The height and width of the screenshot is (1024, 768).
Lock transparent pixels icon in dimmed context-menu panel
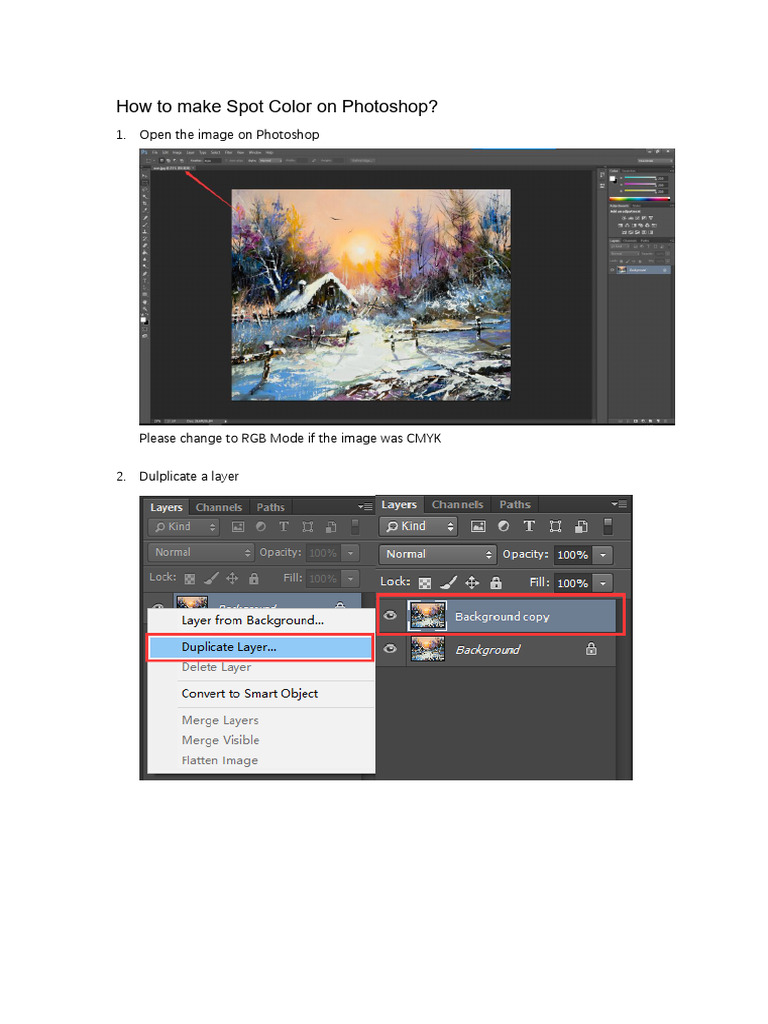[x=189, y=579]
